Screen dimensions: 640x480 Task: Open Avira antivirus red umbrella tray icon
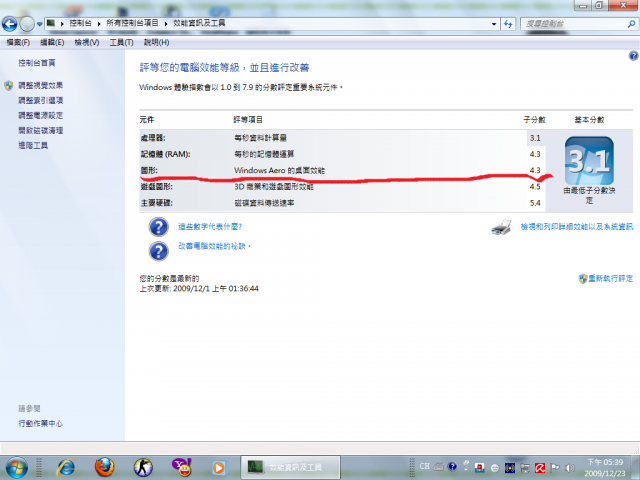coord(540,468)
